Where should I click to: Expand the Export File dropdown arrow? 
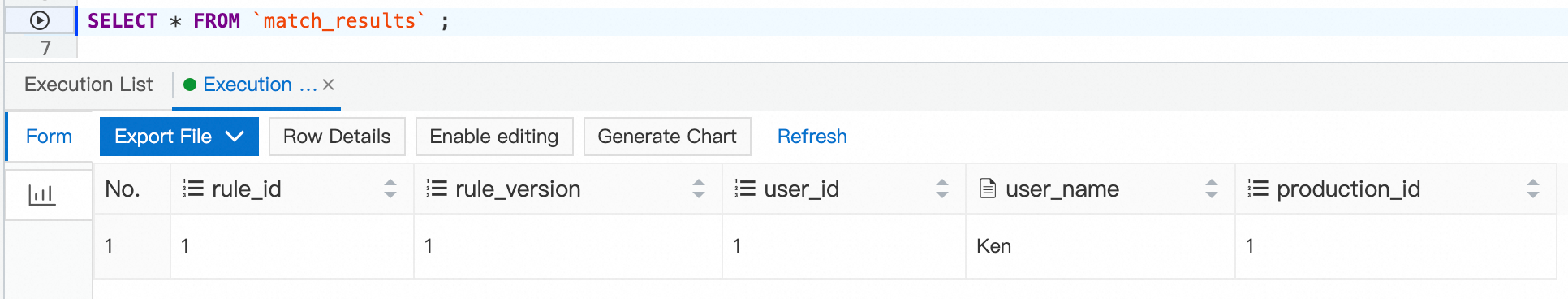tap(235, 136)
